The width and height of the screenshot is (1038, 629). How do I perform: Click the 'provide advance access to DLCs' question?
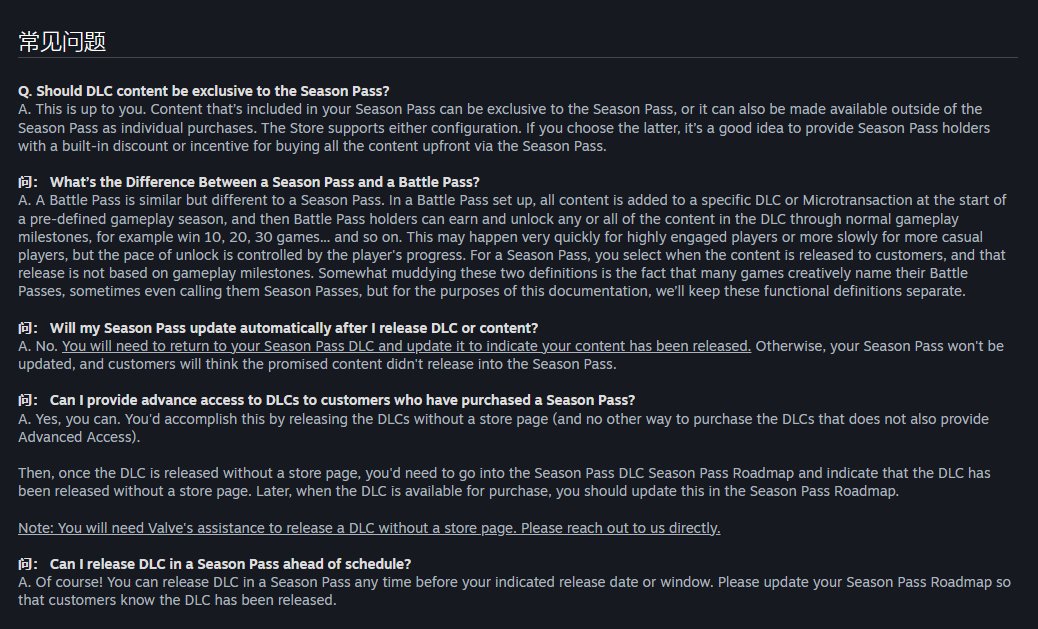(342, 401)
